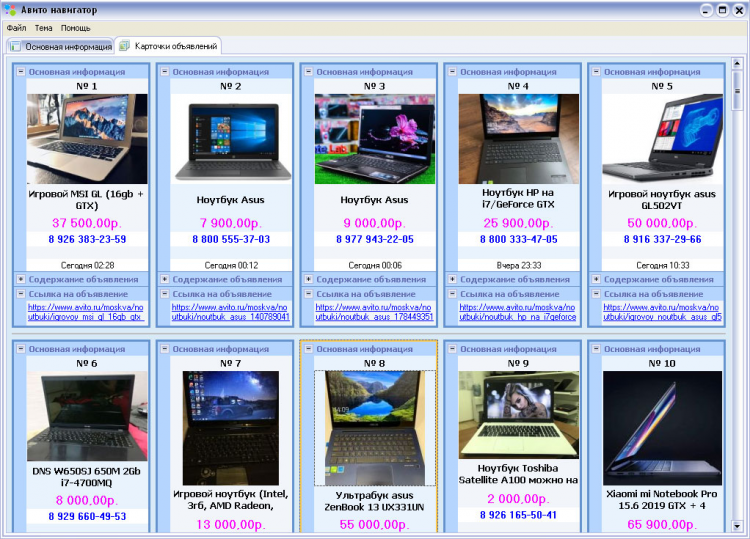Collapse Ссылка на объявление in card № 1
The height and width of the screenshot is (539, 750).
coord(21,294)
